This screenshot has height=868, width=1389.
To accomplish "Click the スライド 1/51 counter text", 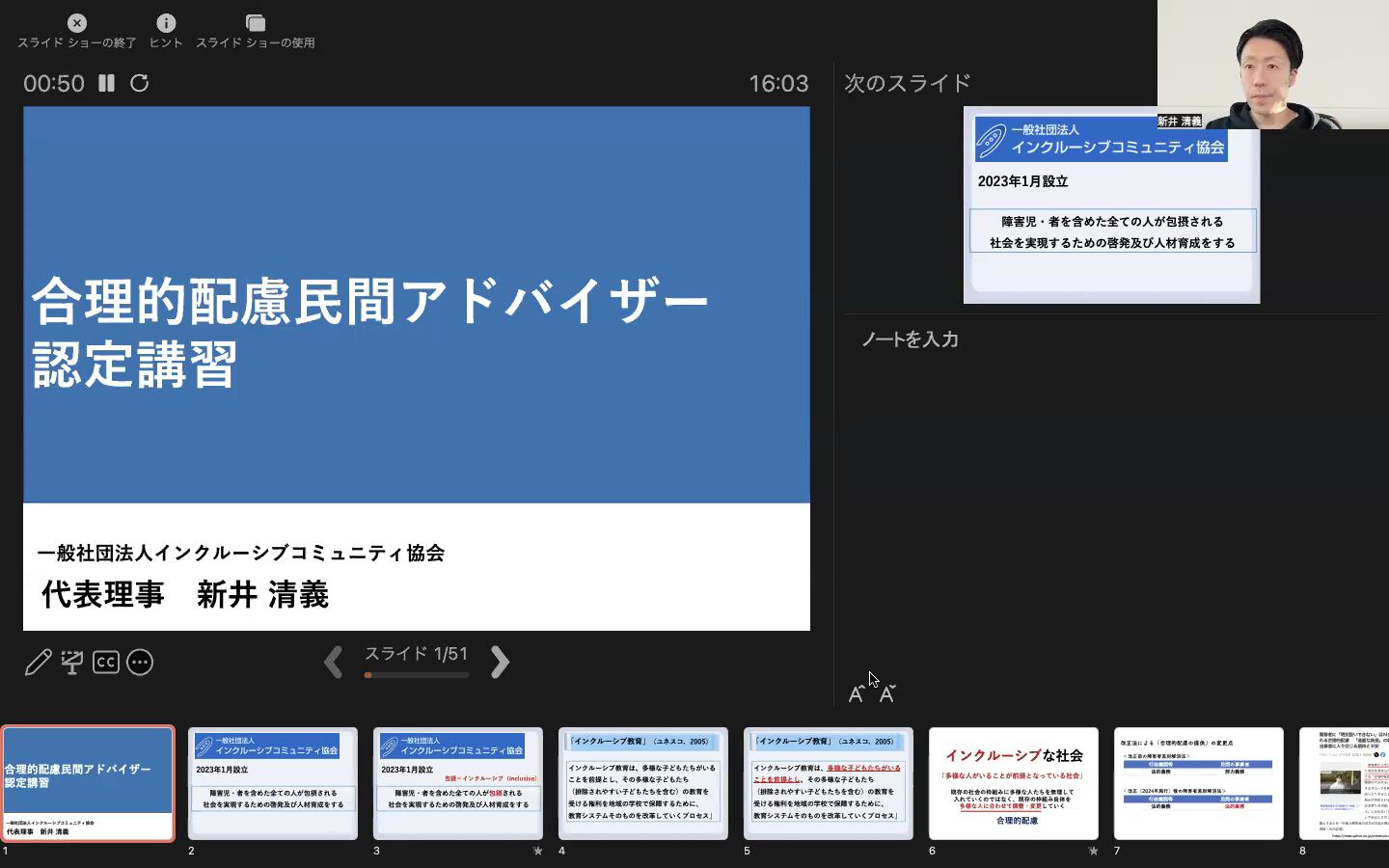I will pos(417,654).
